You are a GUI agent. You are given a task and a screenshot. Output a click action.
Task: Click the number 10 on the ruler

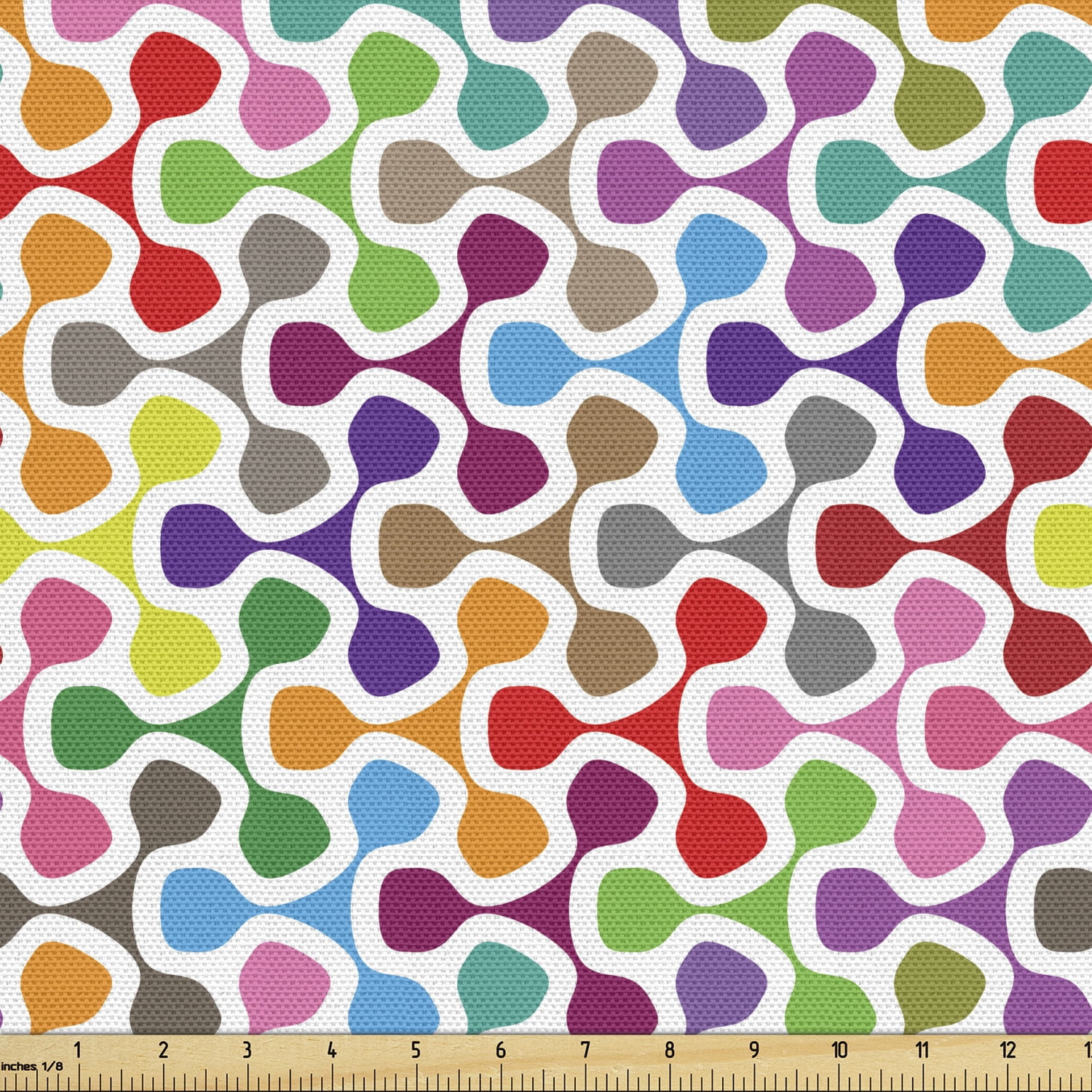coord(839,1050)
